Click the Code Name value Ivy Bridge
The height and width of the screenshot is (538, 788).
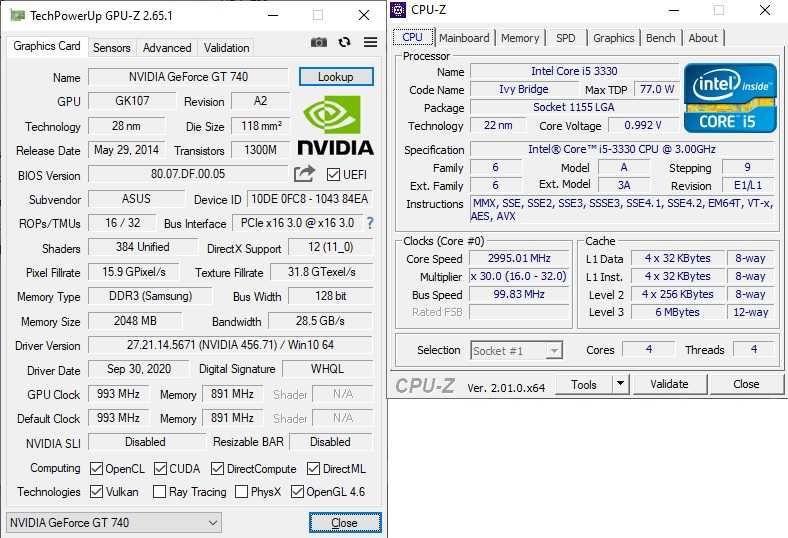click(524, 89)
